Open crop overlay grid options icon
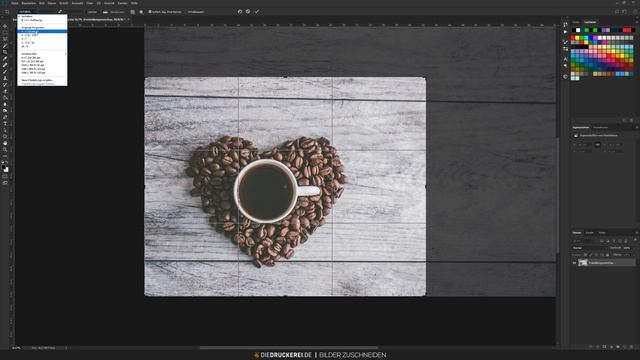The height and width of the screenshot is (360, 640). tap(132, 12)
